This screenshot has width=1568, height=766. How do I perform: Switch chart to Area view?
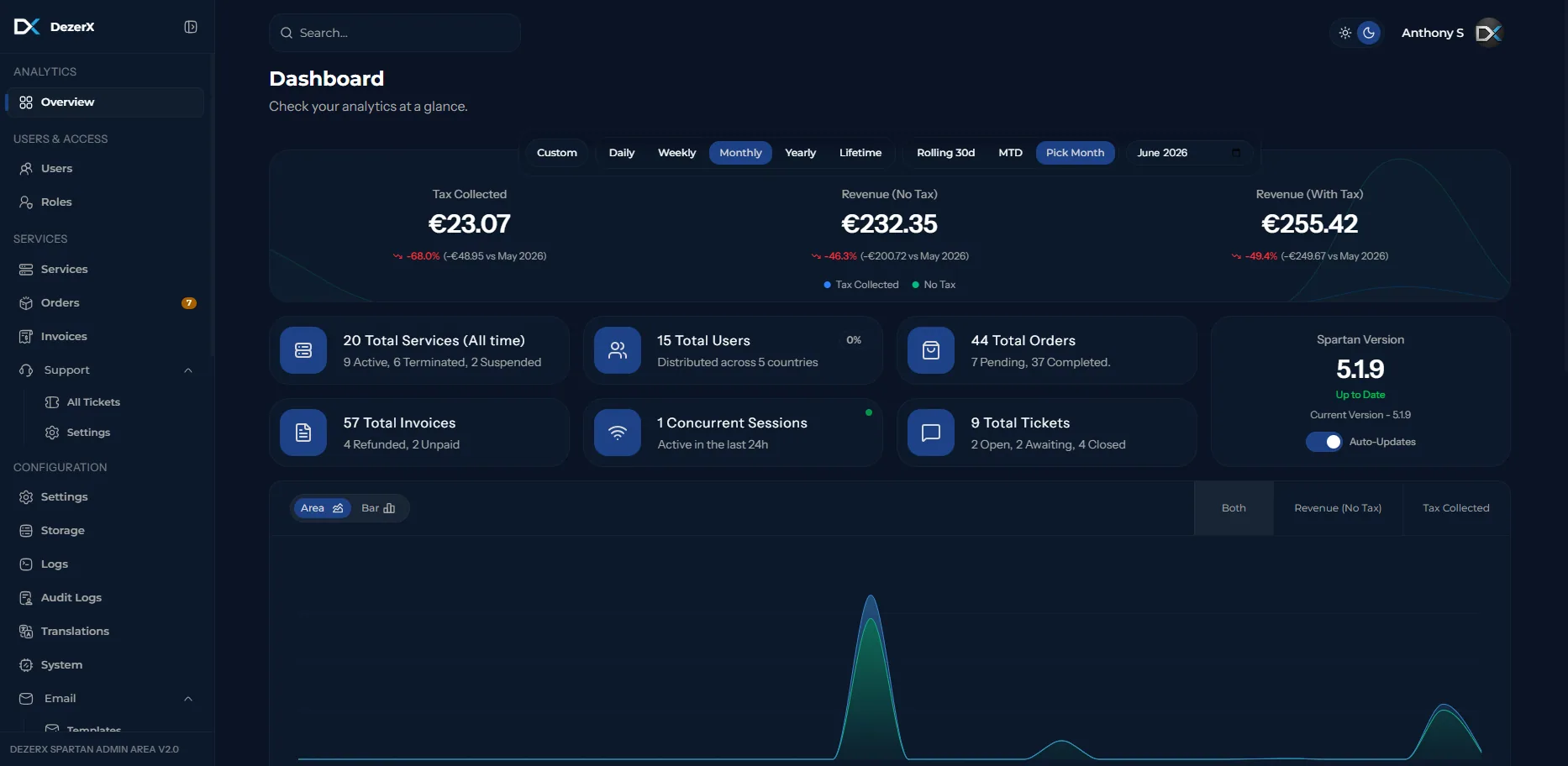click(322, 508)
